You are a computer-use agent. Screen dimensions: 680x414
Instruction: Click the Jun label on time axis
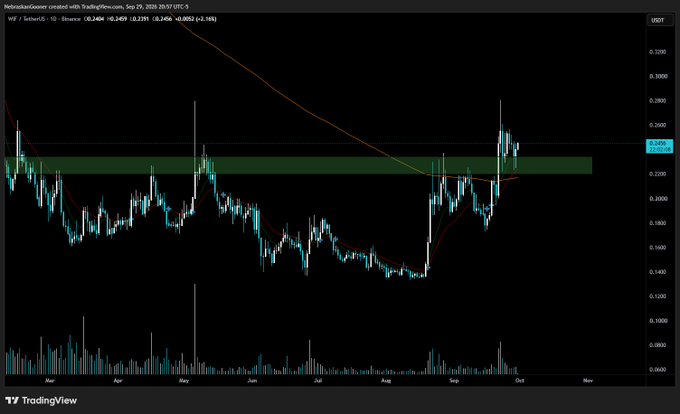pos(252,381)
